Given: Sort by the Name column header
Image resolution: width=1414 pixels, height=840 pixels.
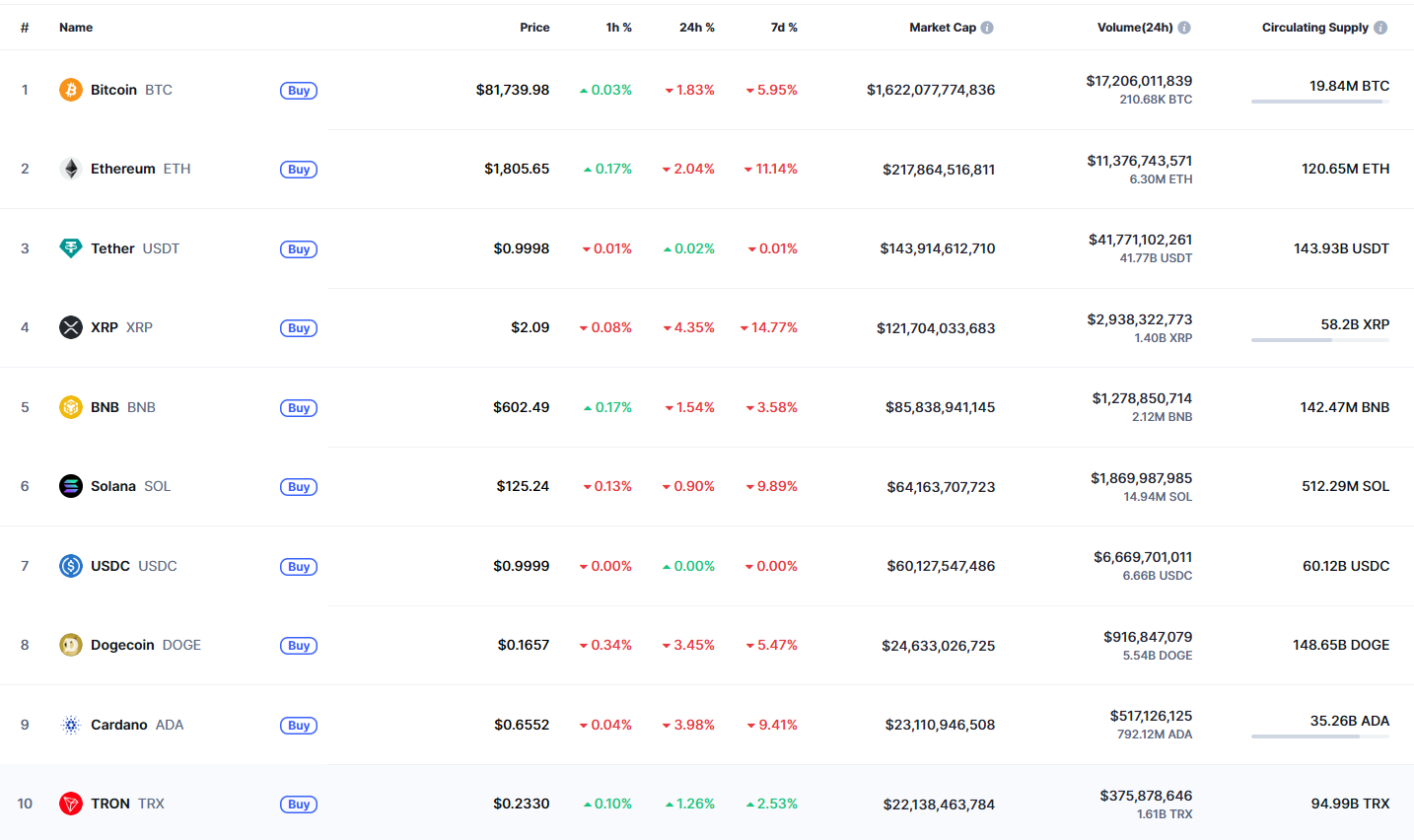Looking at the screenshot, I should pyautogui.click(x=76, y=28).
